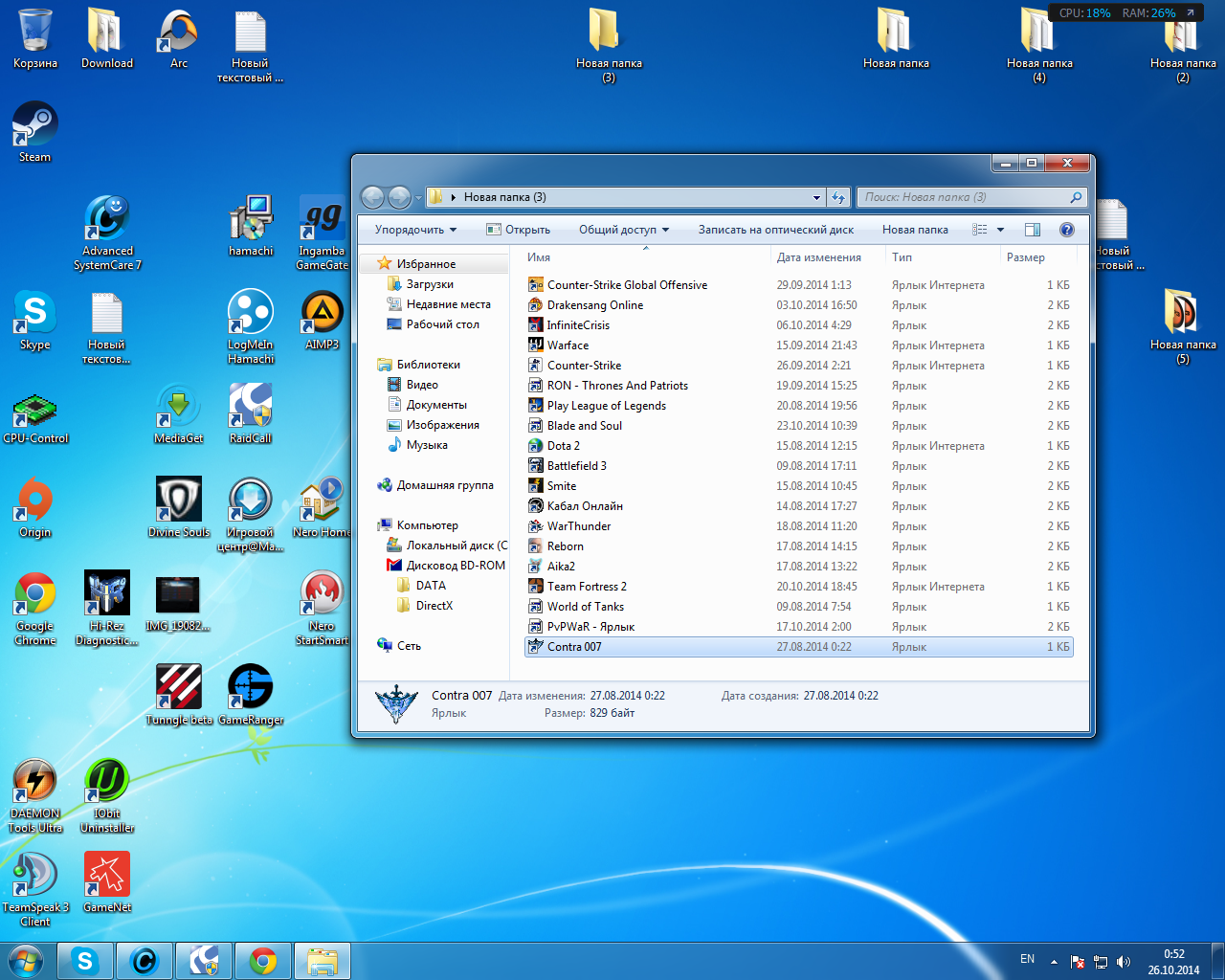Click Новая папка toolbar button
The image size is (1225, 980).
coord(915,230)
